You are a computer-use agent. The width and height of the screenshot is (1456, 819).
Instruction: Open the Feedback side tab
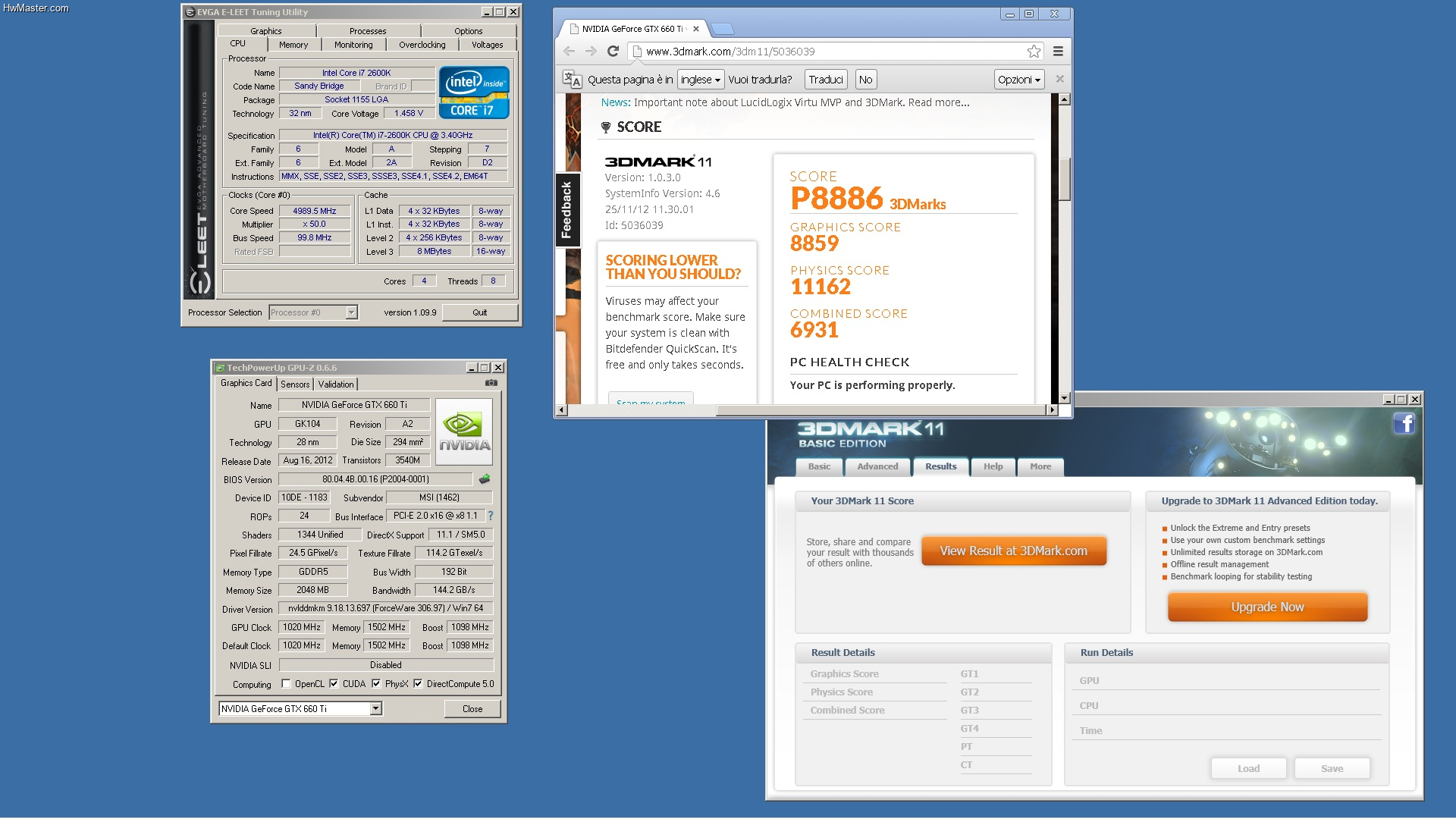[x=567, y=210]
